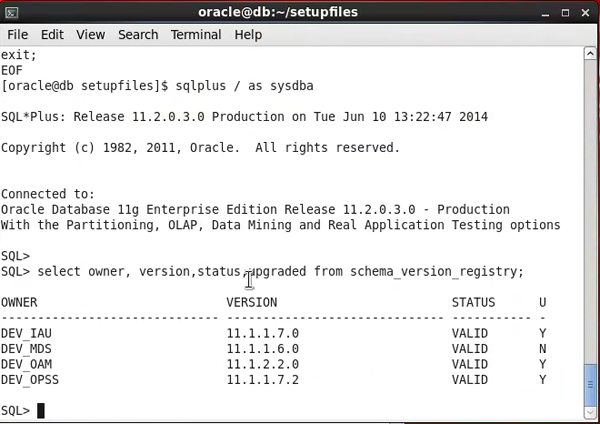Click the Copyright (c) 1982, 2011 line

point(200,148)
